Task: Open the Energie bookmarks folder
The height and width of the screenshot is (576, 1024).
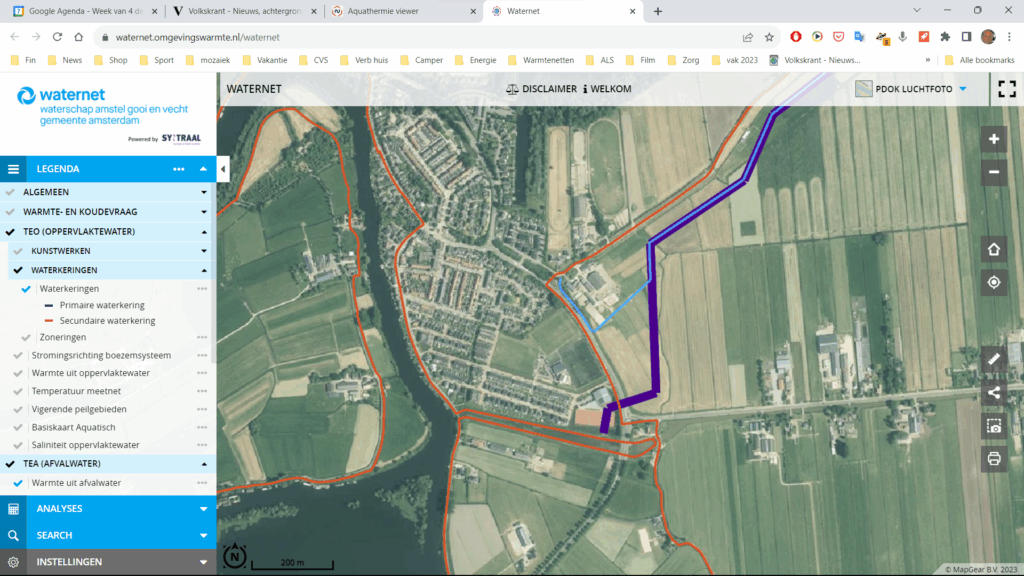Action: point(482,60)
